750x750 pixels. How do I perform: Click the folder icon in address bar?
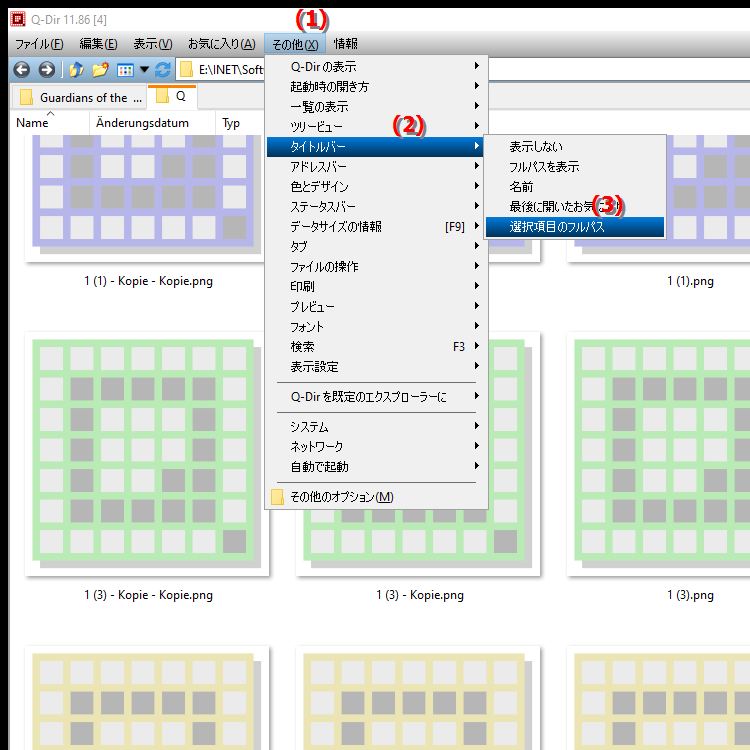187,70
